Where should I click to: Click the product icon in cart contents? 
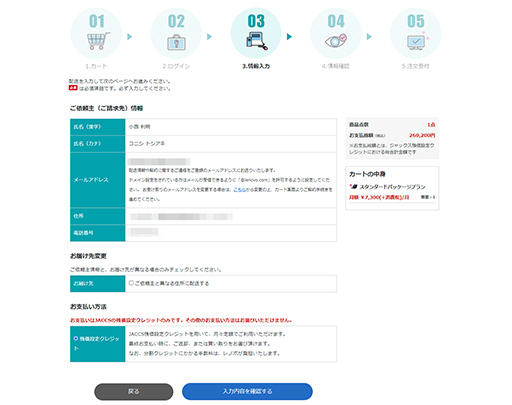tap(353, 186)
